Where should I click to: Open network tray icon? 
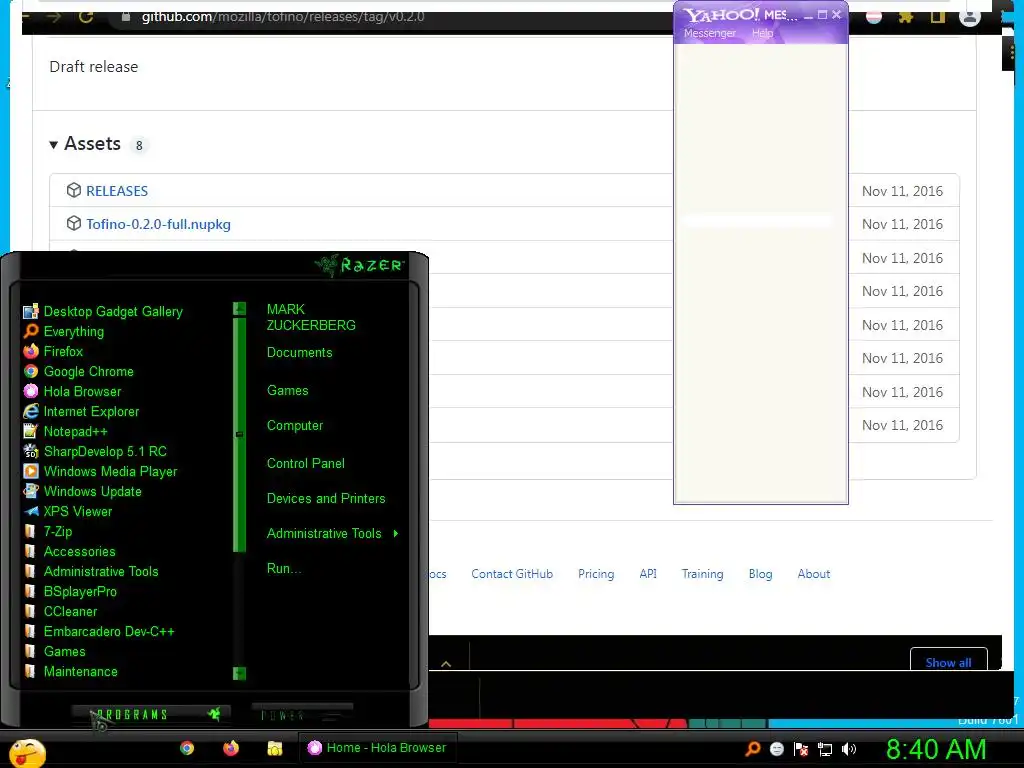coord(825,749)
